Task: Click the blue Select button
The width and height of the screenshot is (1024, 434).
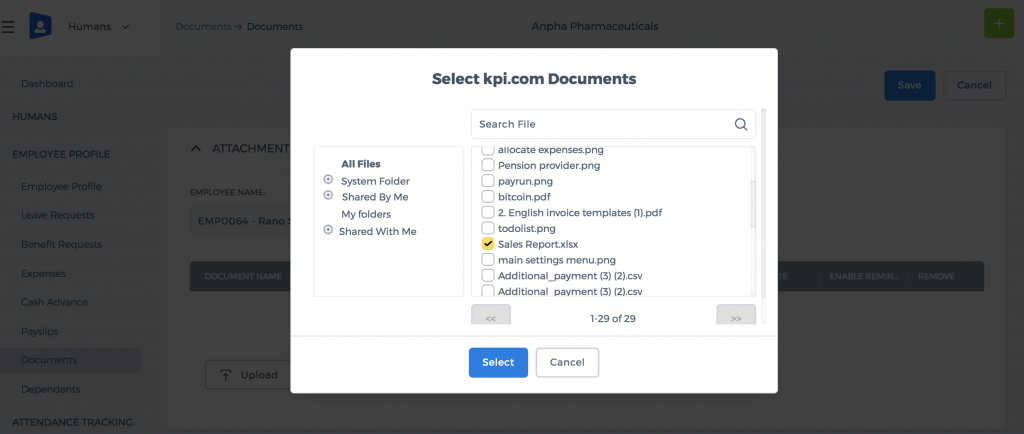Action: (x=498, y=362)
